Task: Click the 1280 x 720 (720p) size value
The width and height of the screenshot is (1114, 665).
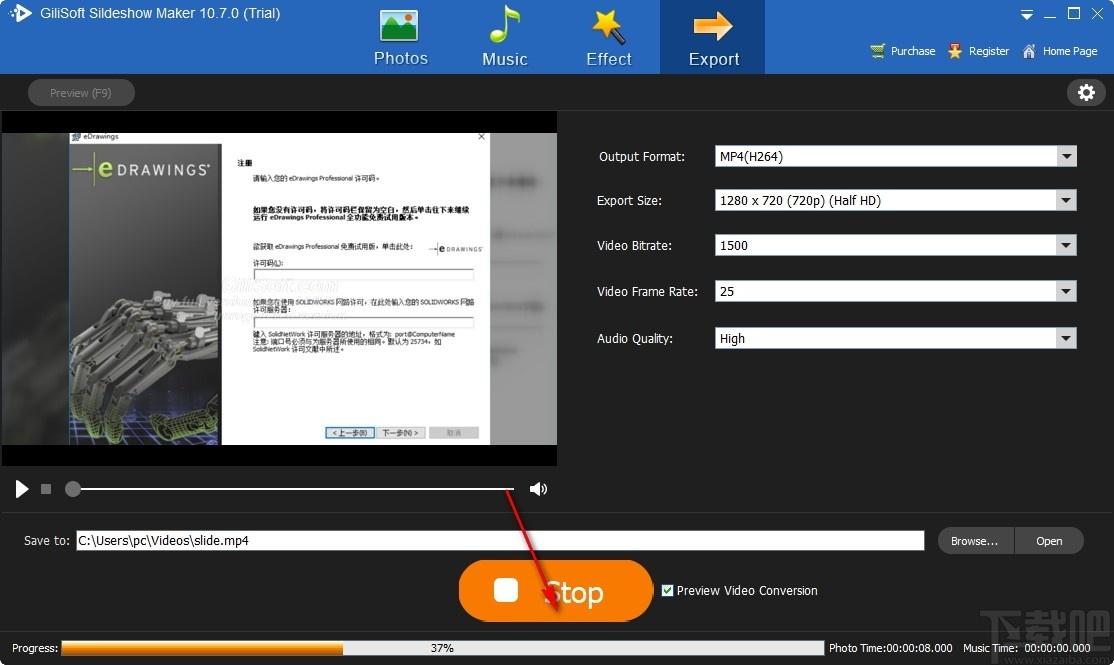Action: 800,200
